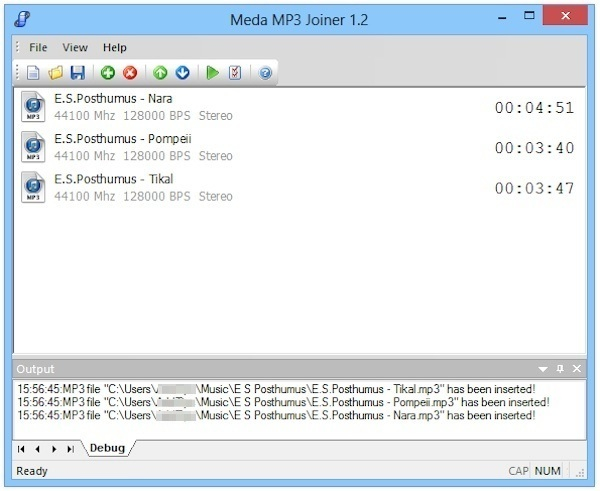Click the MP3 file icon for Nara
This screenshot has height=491, width=600.
tap(33, 107)
